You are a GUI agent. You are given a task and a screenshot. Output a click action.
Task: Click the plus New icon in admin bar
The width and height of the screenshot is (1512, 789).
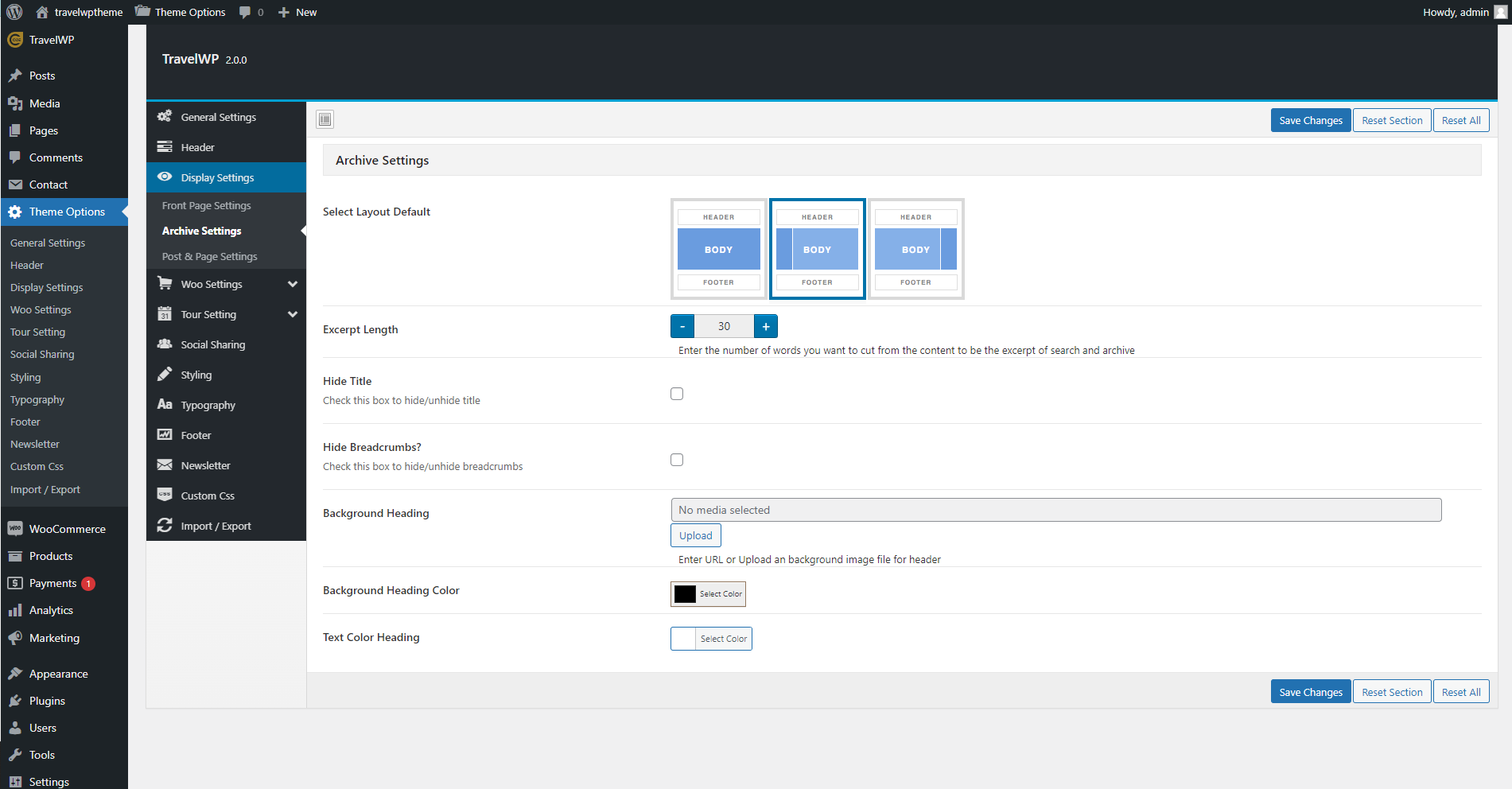click(283, 12)
